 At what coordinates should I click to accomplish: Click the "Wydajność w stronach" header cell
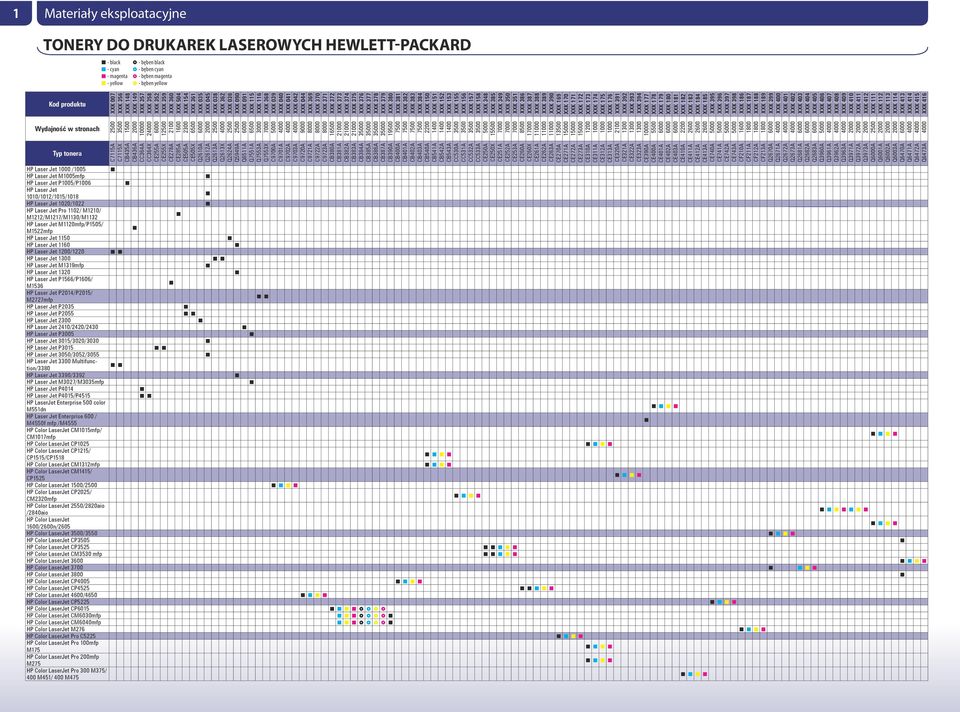(x=67, y=129)
